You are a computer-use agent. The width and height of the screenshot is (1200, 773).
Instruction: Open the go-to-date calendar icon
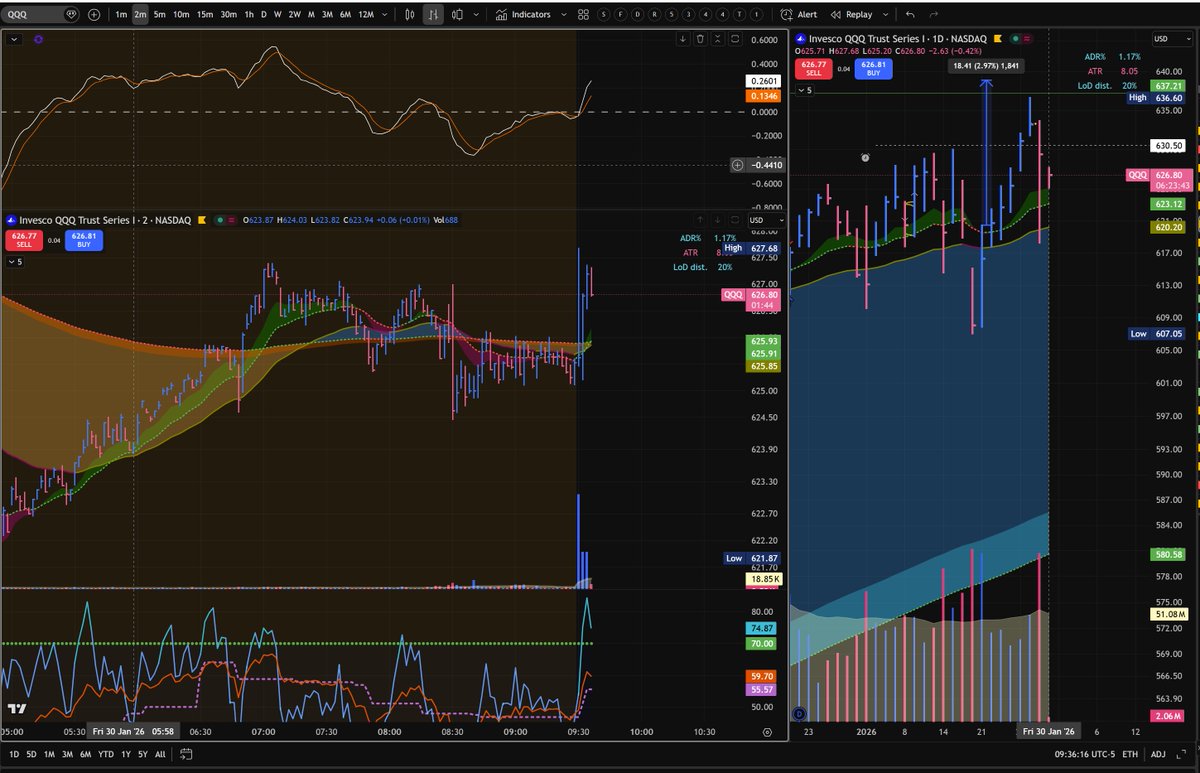click(x=186, y=753)
